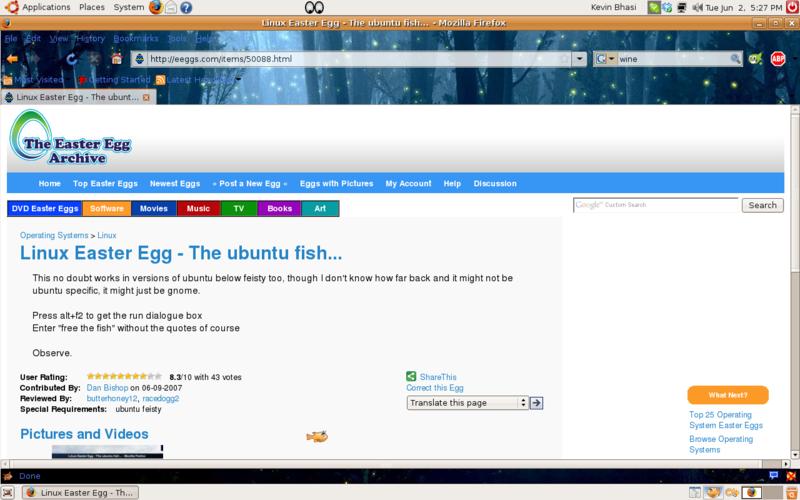This screenshot has height=500, width=800.
Task: Open the Top Easter Eggs link
Action: [x=105, y=184]
